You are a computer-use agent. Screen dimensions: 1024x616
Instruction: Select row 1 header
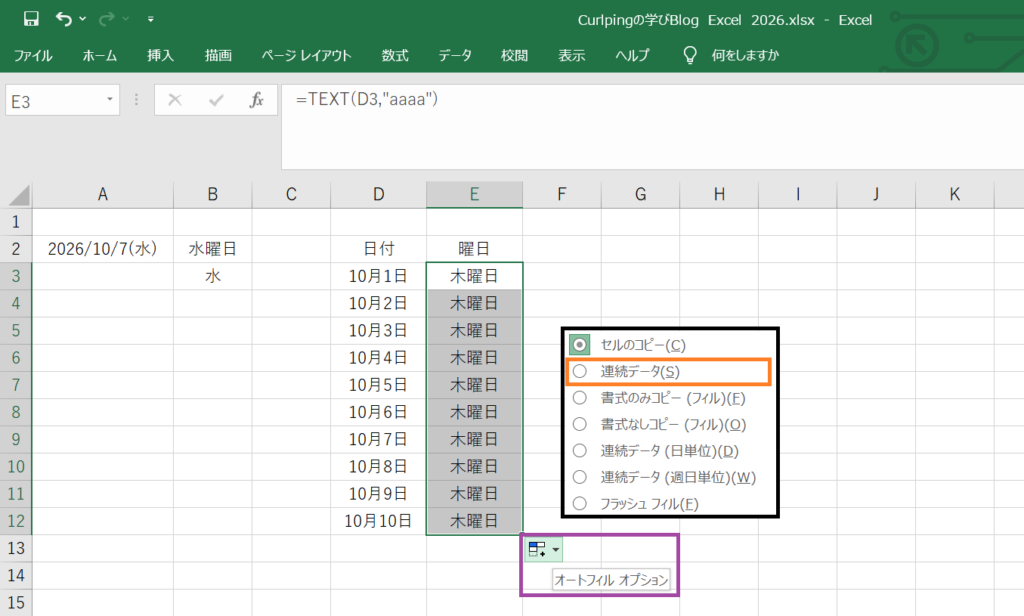tap(16, 222)
